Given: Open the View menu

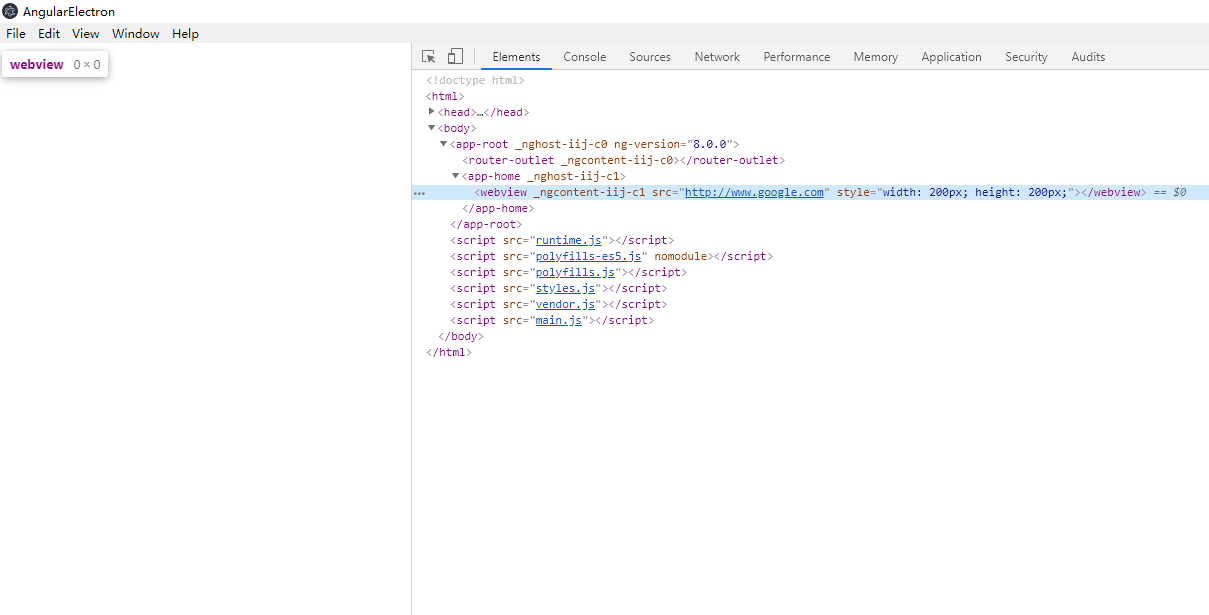Looking at the screenshot, I should pyautogui.click(x=85, y=33).
